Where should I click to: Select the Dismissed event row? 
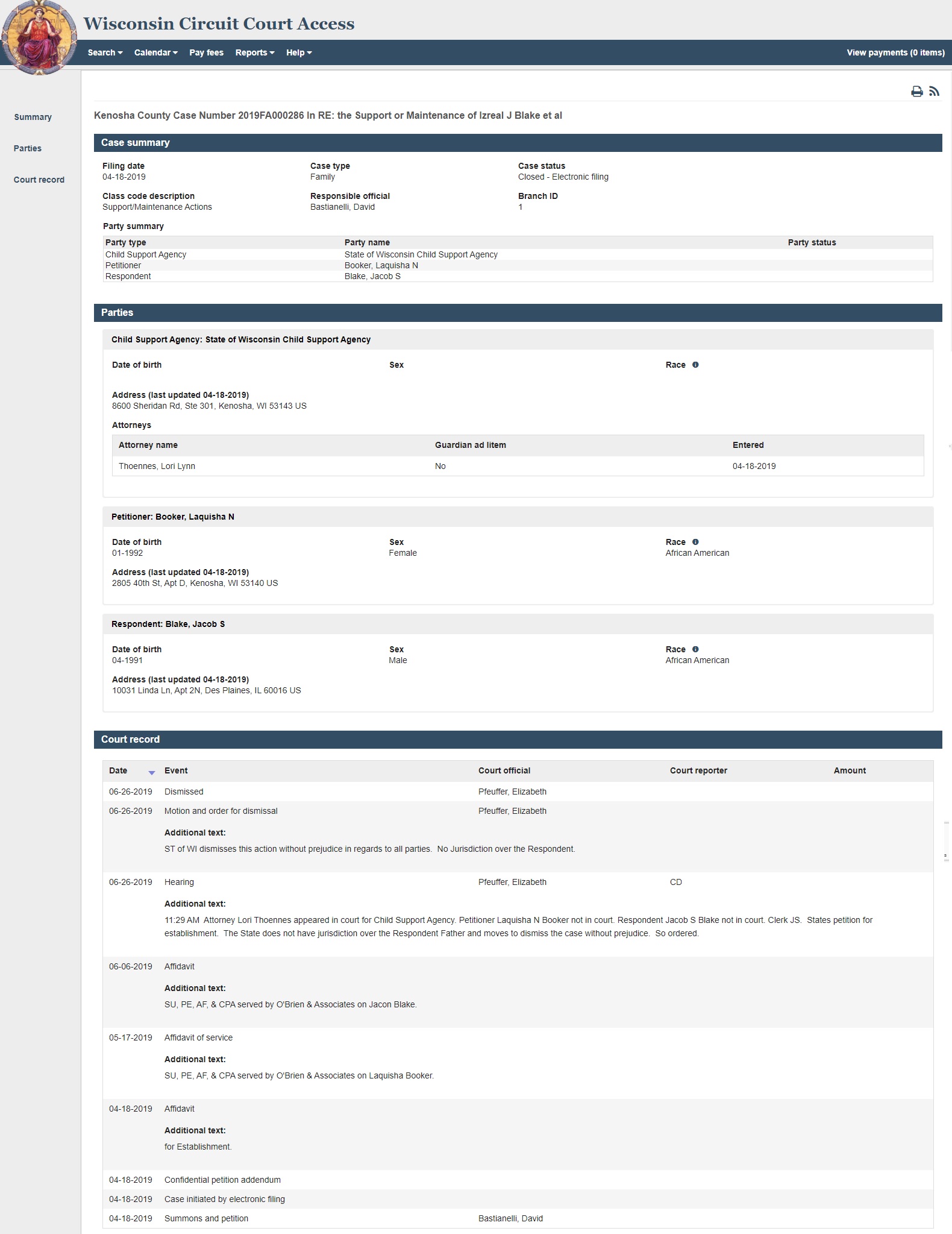(x=518, y=792)
